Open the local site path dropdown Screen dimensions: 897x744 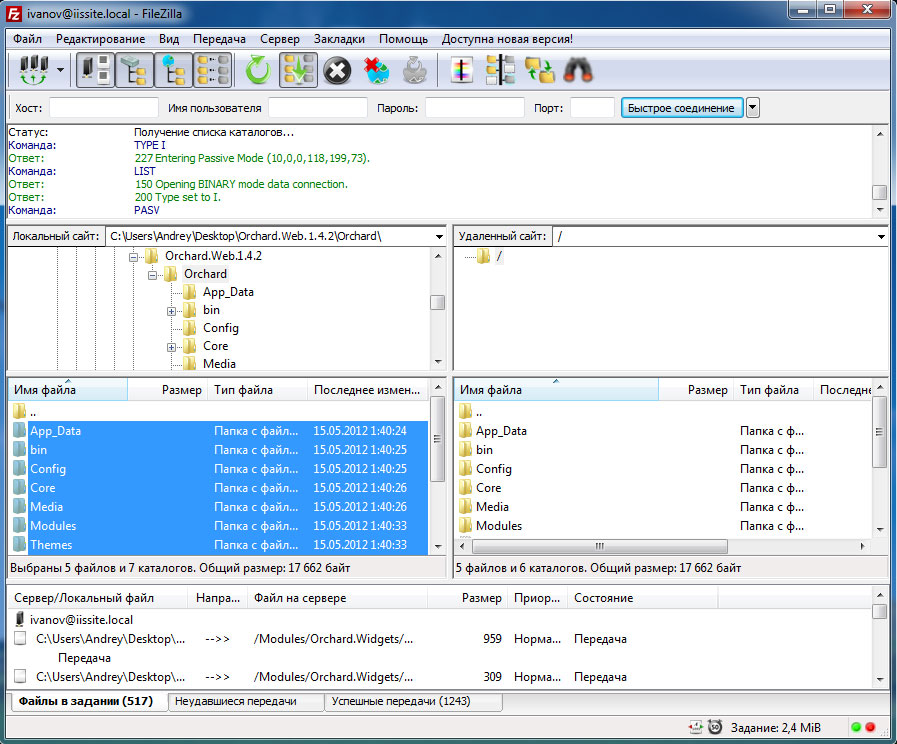(439, 237)
